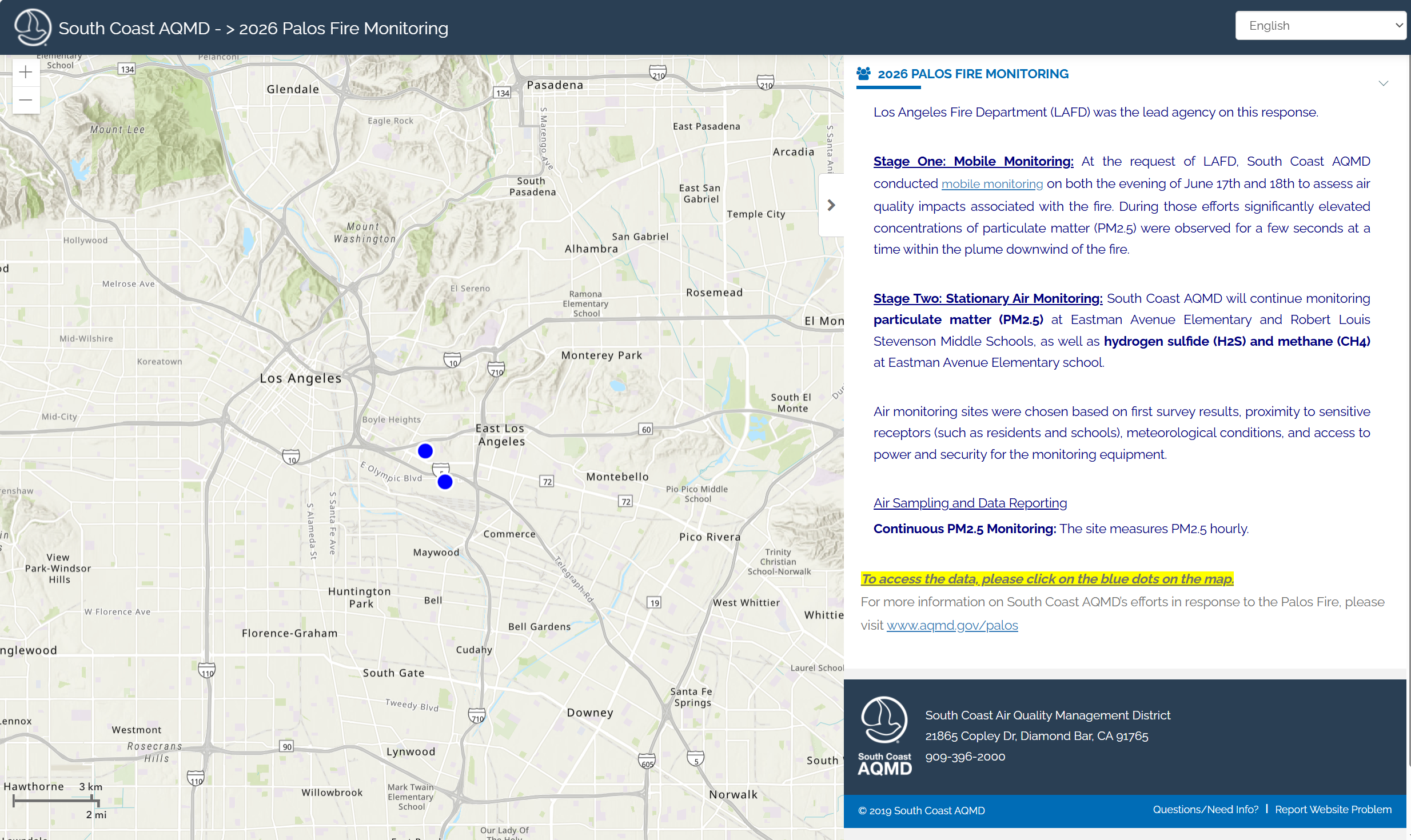Click the 909-396-2000 phone number
The height and width of the screenshot is (840, 1411).
click(965, 757)
